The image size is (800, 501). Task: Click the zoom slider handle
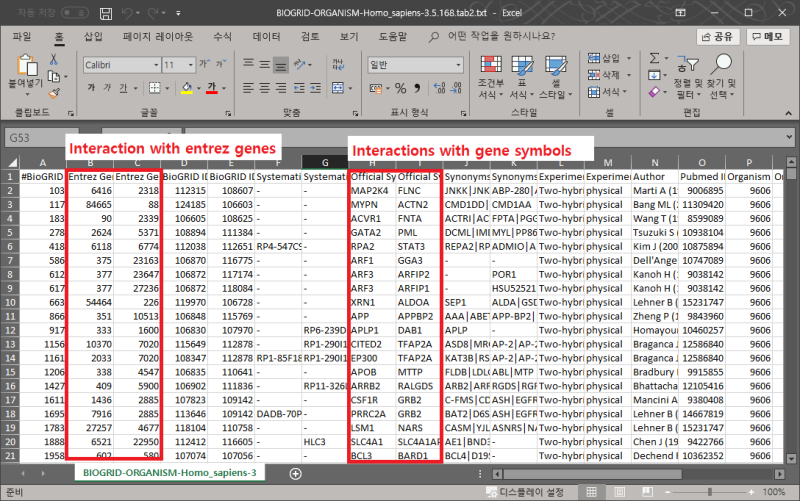709,492
